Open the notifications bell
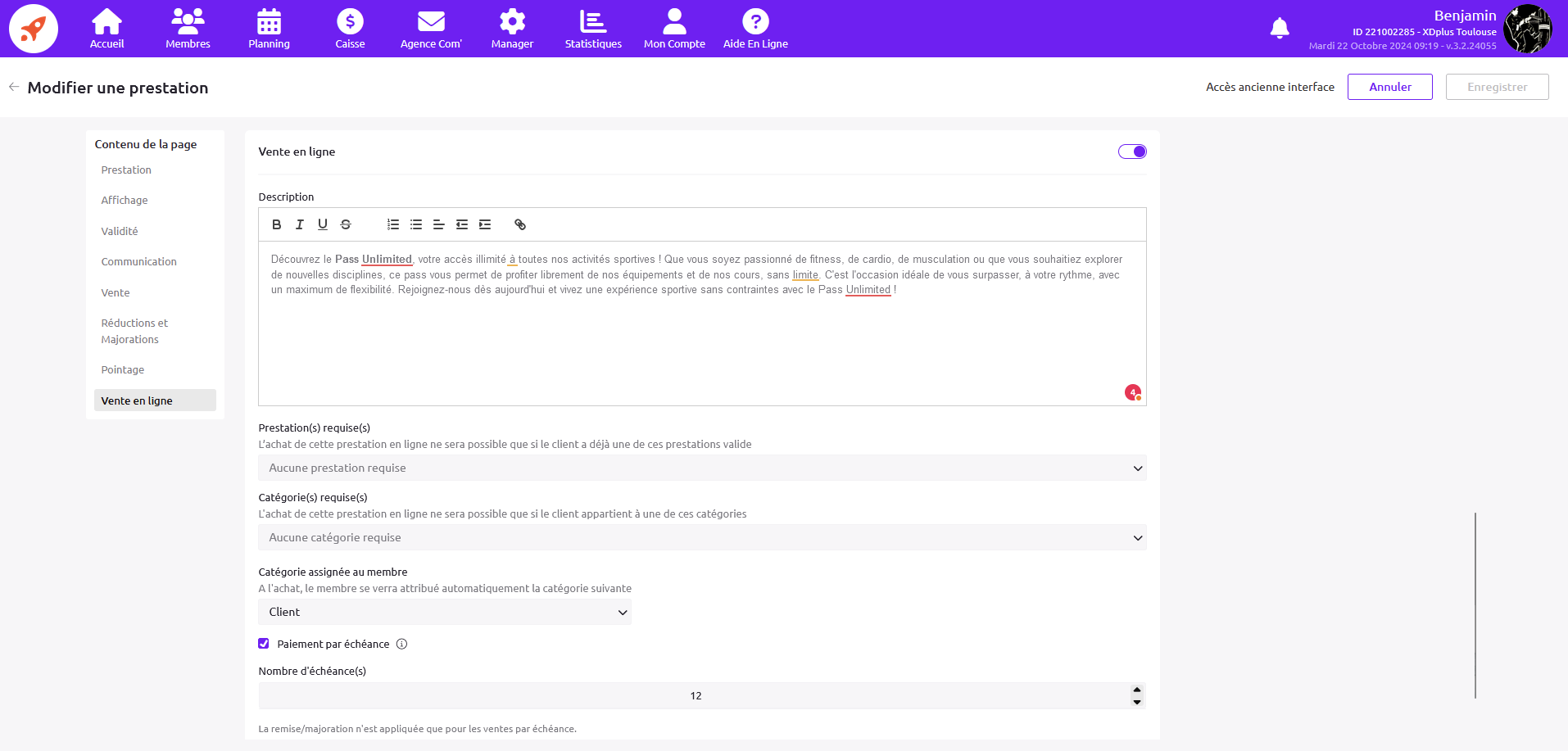 (x=1279, y=29)
